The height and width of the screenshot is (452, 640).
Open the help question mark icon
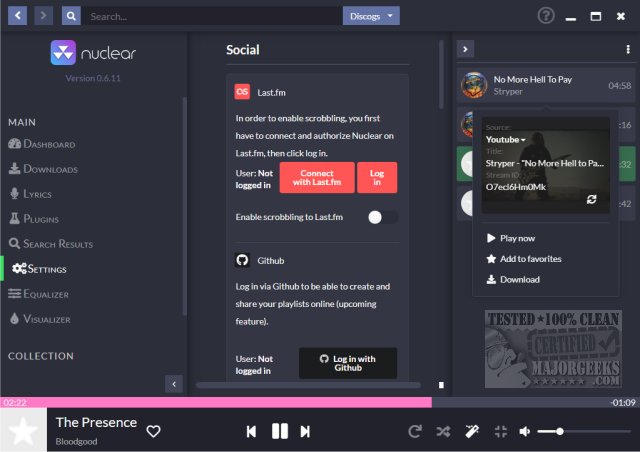coord(546,16)
